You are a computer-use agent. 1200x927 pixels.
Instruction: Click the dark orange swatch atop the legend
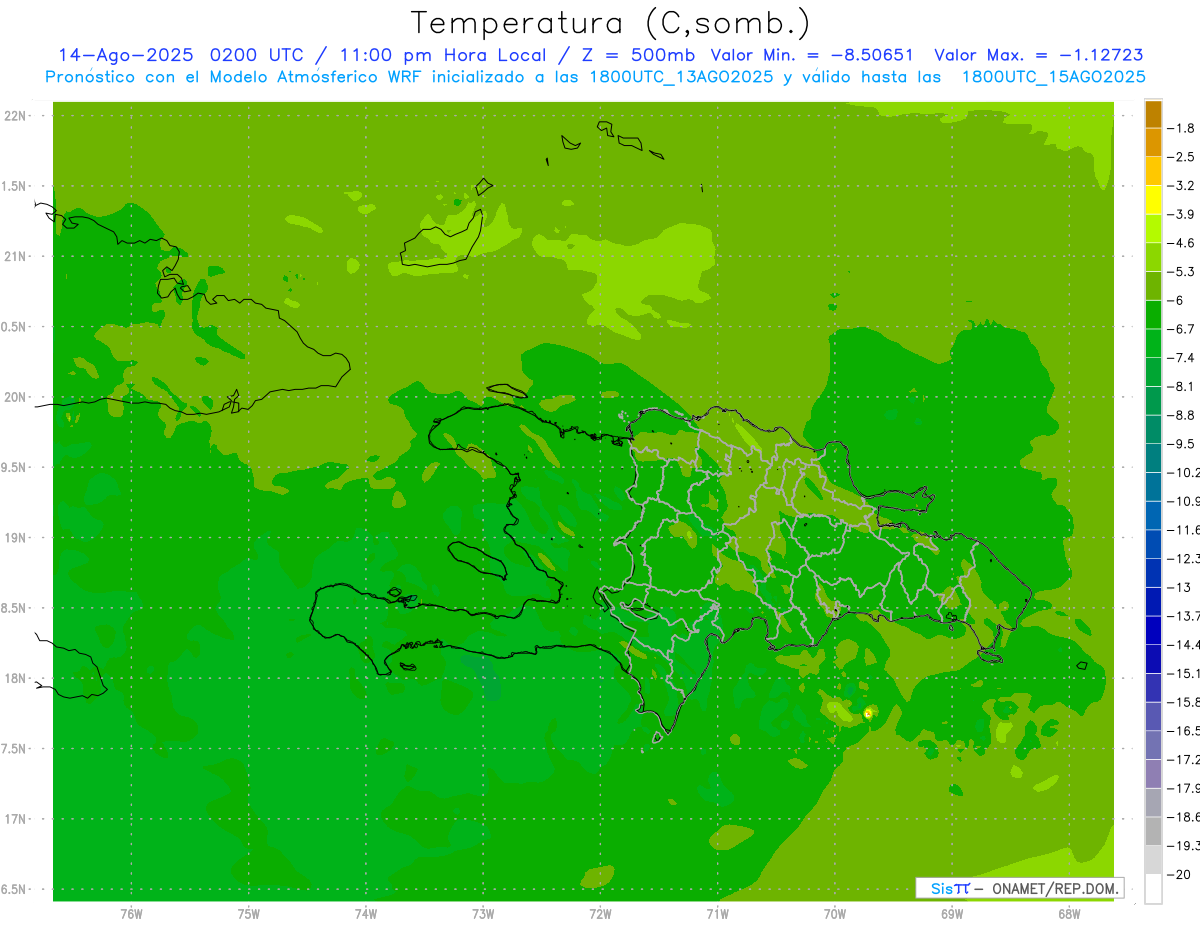1153,114
